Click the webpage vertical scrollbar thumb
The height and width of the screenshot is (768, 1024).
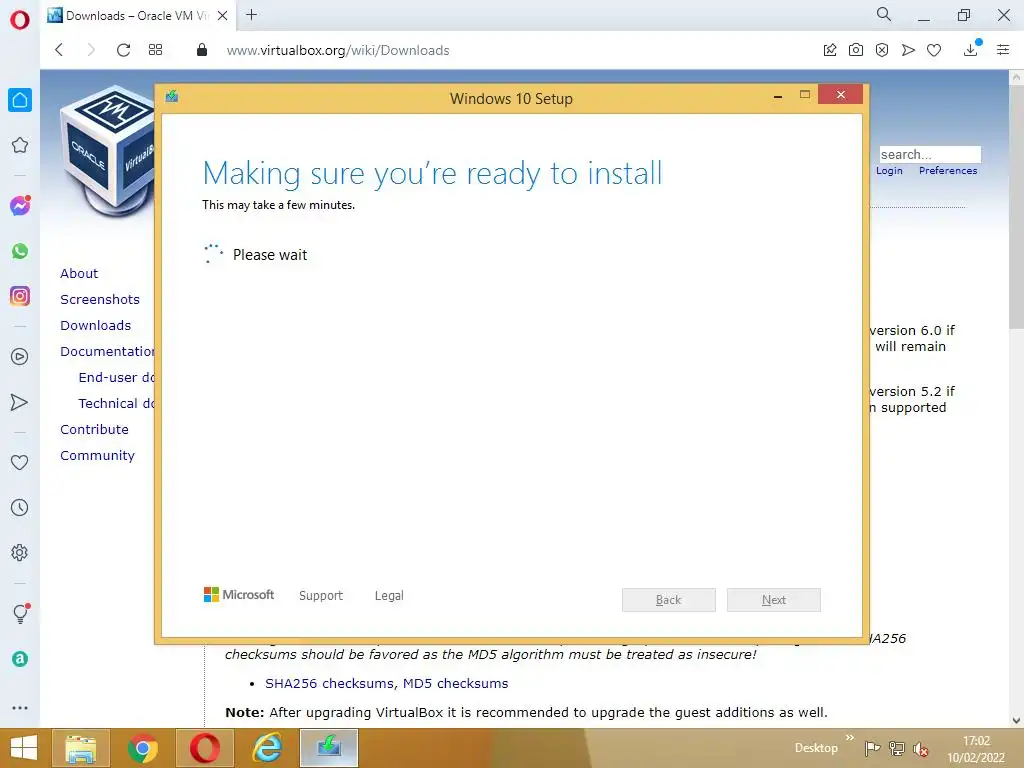tap(1016, 208)
